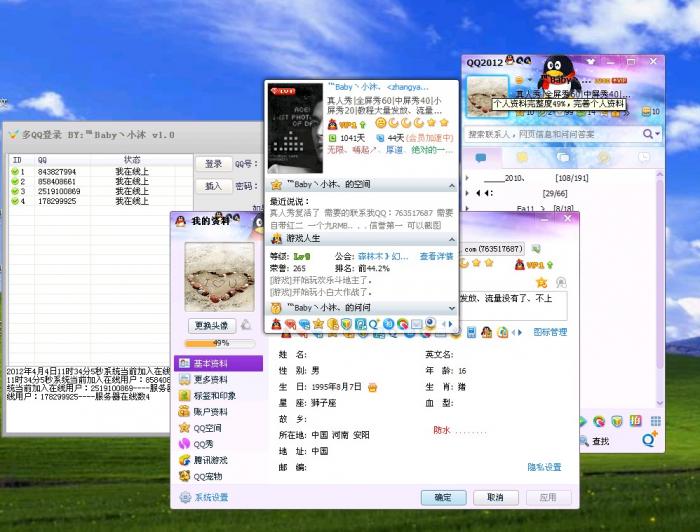Select QQ row 2519100869 in the login list
This screenshot has width=700, height=532.
[x=100, y=191]
